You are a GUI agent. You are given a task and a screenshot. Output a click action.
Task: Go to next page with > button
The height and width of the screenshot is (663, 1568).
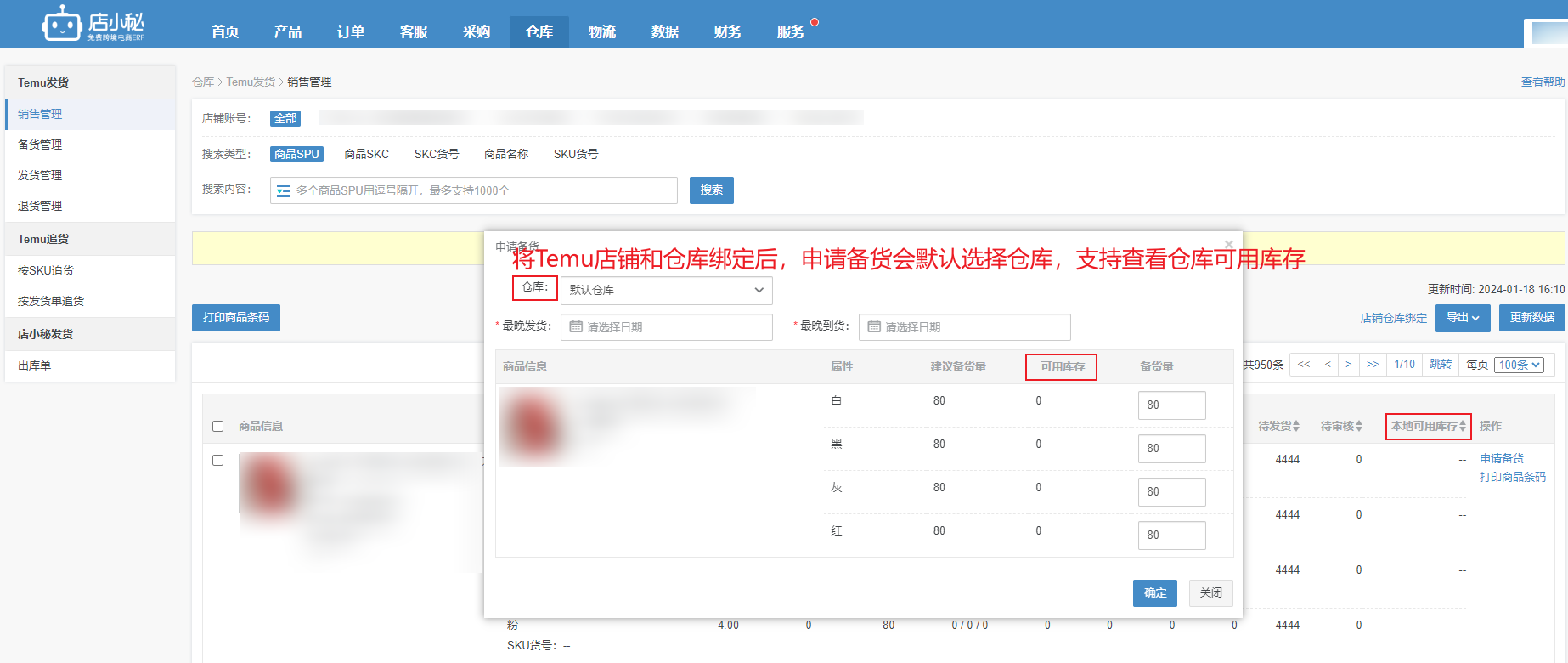1348,365
